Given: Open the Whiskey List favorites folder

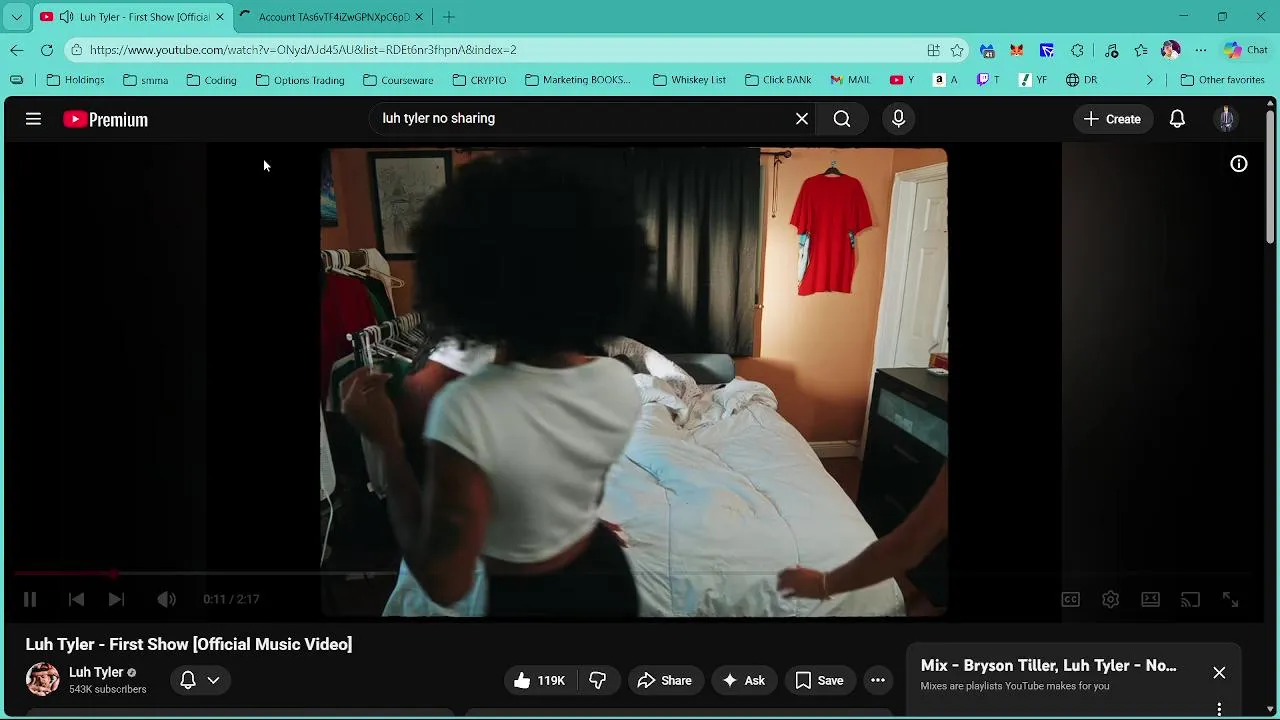Looking at the screenshot, I should (689, 80).
